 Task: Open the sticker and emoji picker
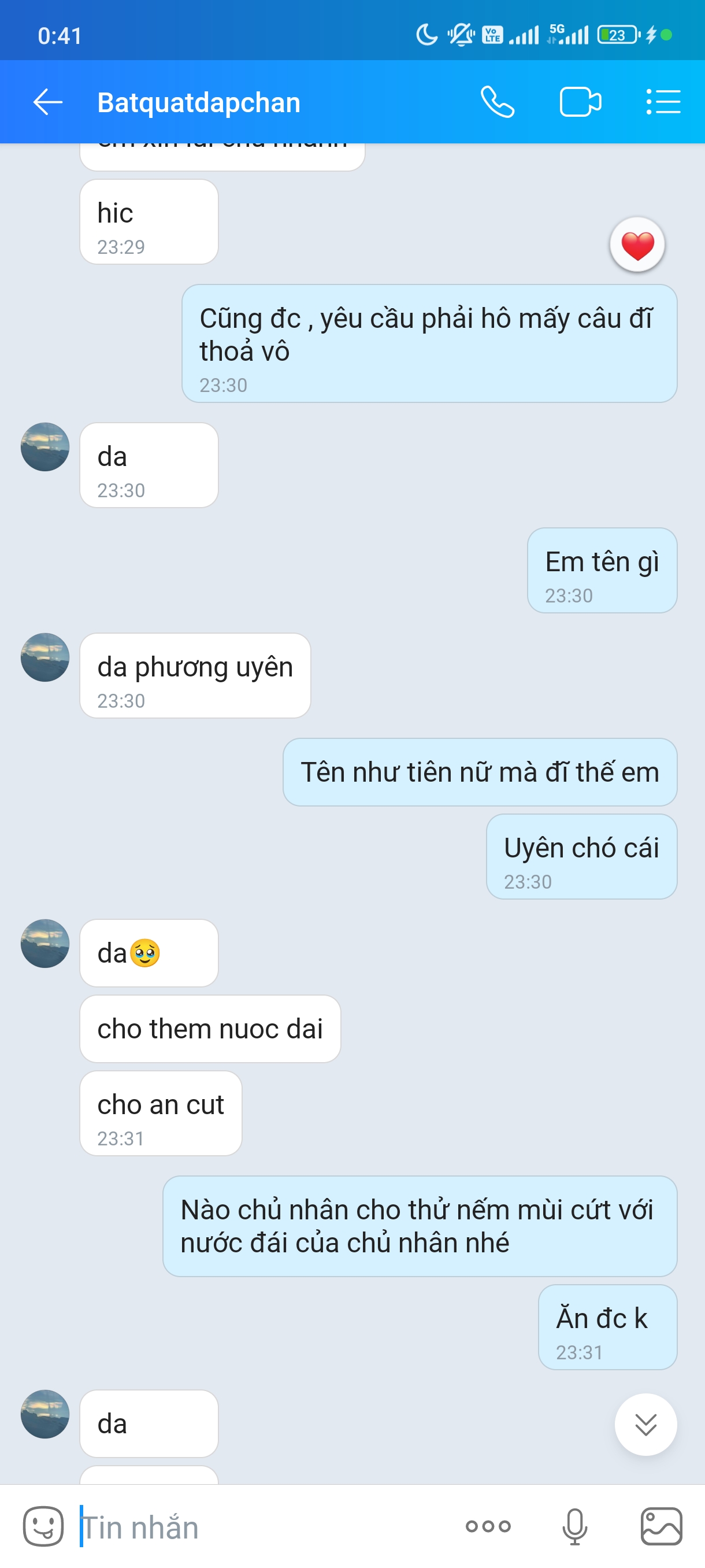pos(43,1526)
